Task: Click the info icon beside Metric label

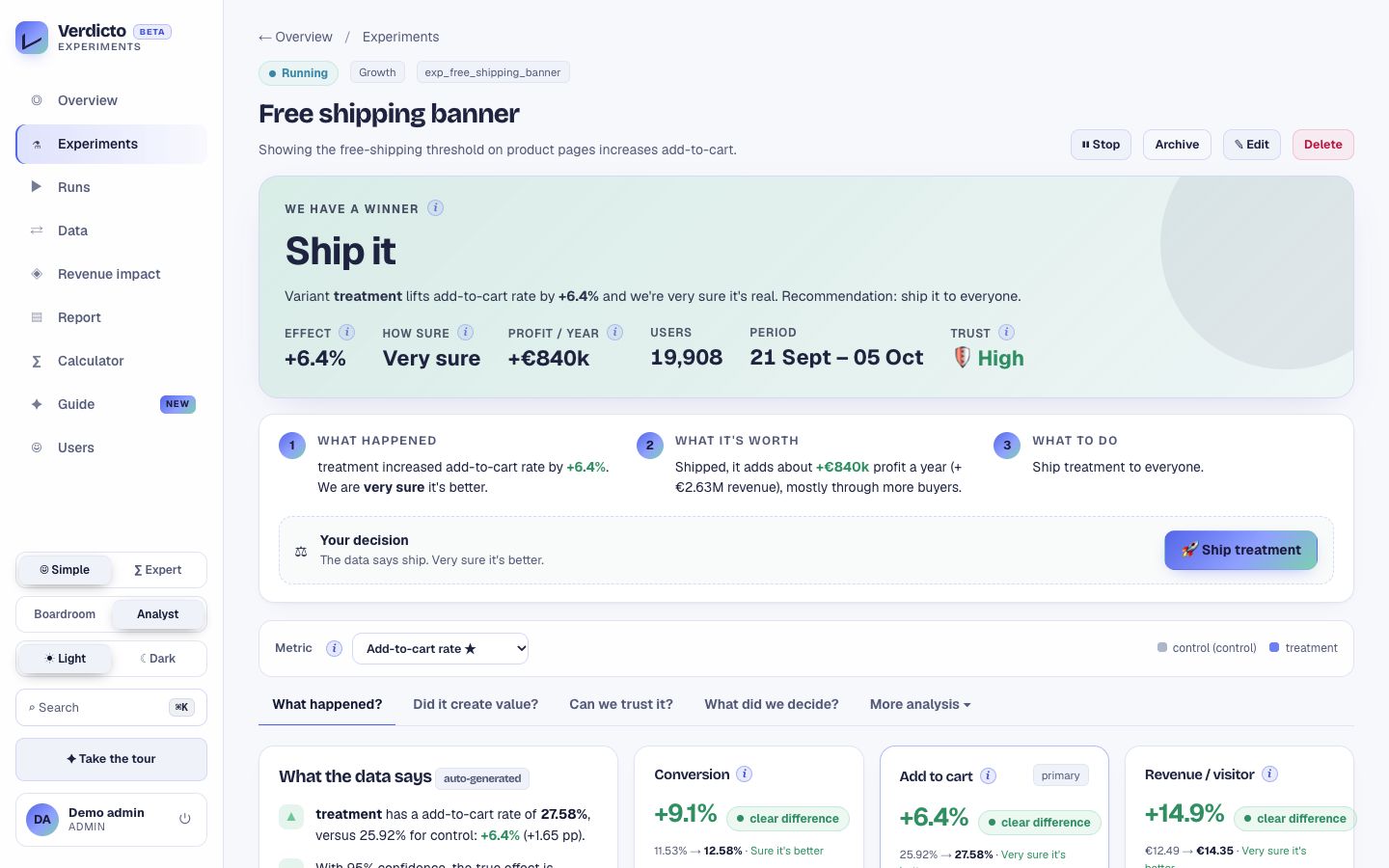Action: [x=334, y=648]
